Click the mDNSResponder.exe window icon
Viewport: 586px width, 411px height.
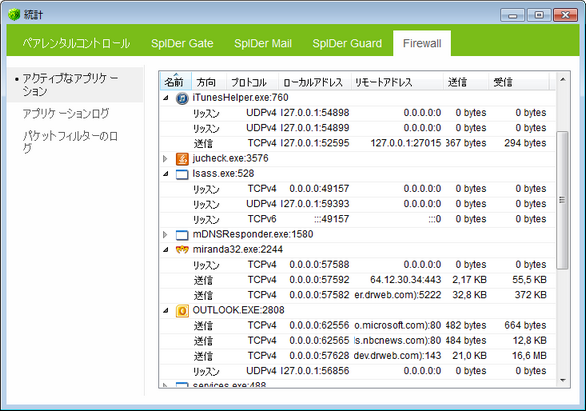[x=182, y=235]
